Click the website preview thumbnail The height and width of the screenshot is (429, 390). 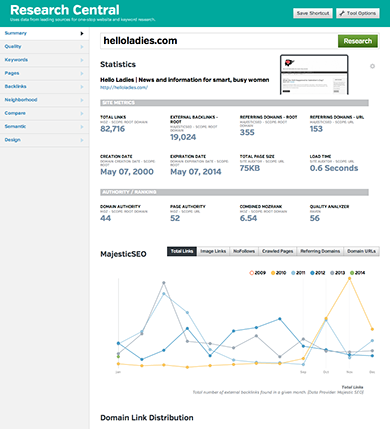pyautogui.click(x=314, y=75)
